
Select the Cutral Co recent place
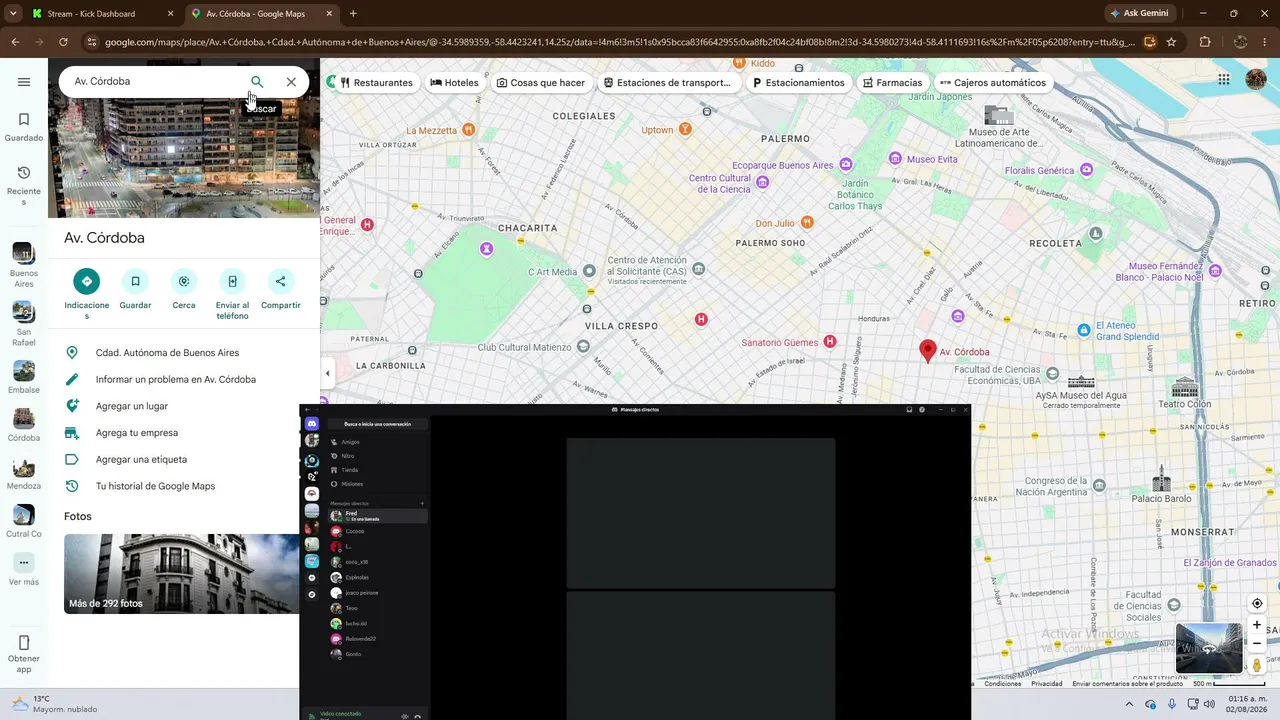point(24,521)
